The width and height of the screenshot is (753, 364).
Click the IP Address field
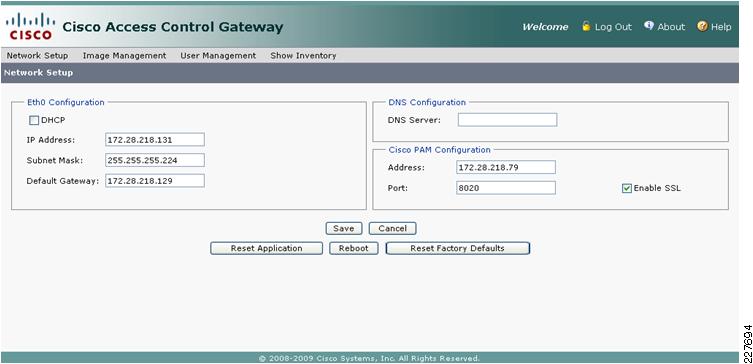pyautogui.click(x=155, y=140)
